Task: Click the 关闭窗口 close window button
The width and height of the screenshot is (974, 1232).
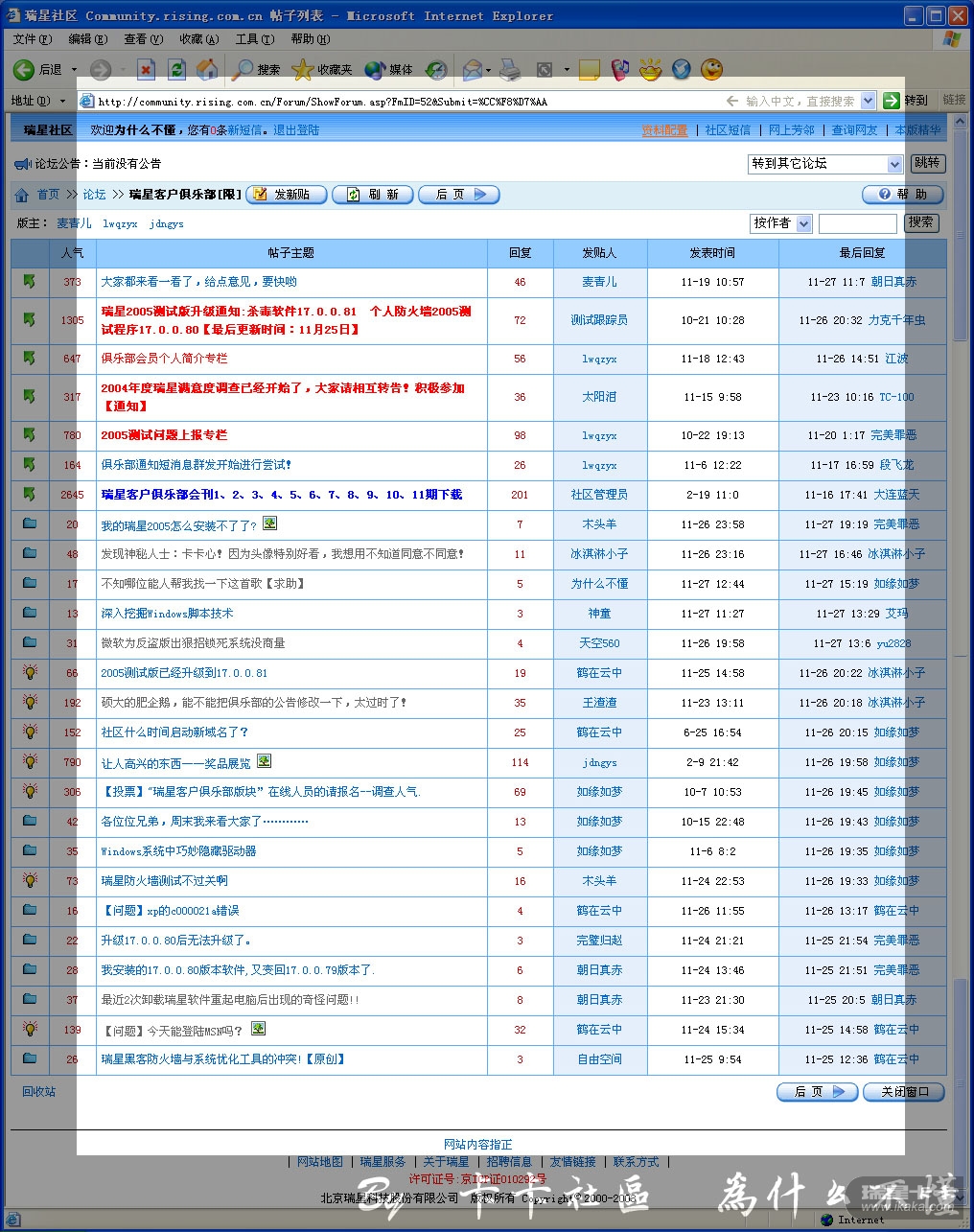Action: 904,1092
